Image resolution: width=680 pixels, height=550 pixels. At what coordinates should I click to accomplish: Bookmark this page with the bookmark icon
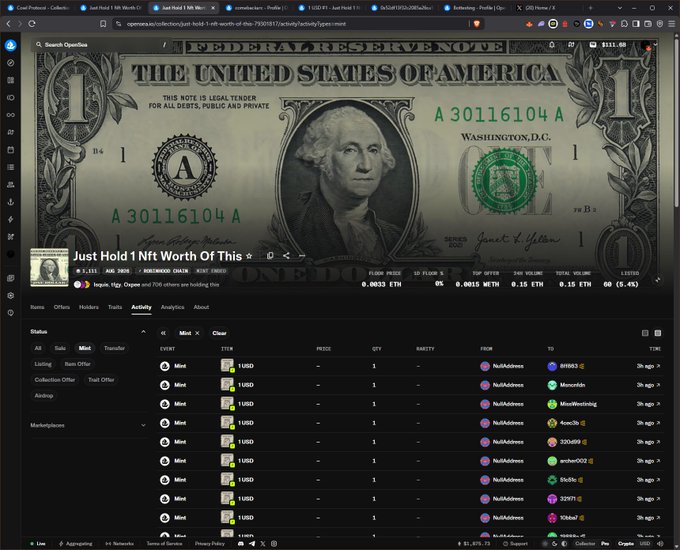[x=103, y=24]
